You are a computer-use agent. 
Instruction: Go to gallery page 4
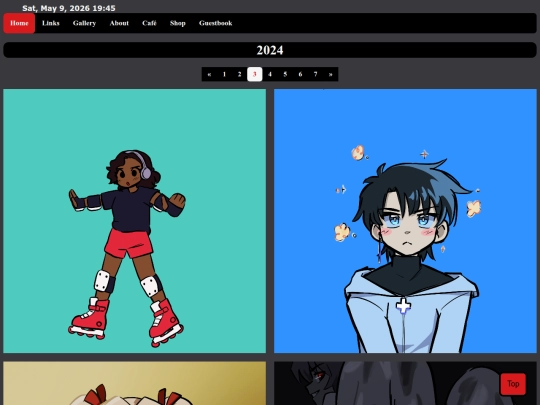pos(270,74)
